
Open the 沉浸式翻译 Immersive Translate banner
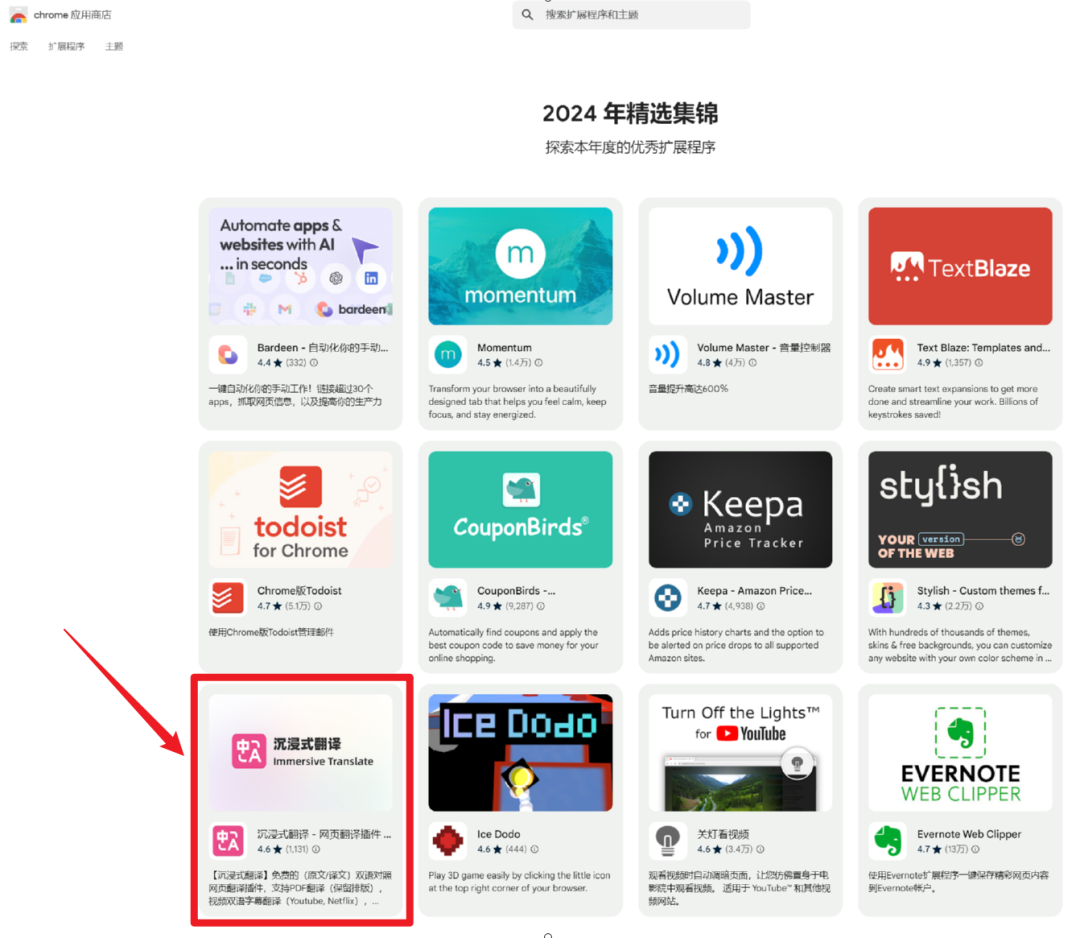300,753
